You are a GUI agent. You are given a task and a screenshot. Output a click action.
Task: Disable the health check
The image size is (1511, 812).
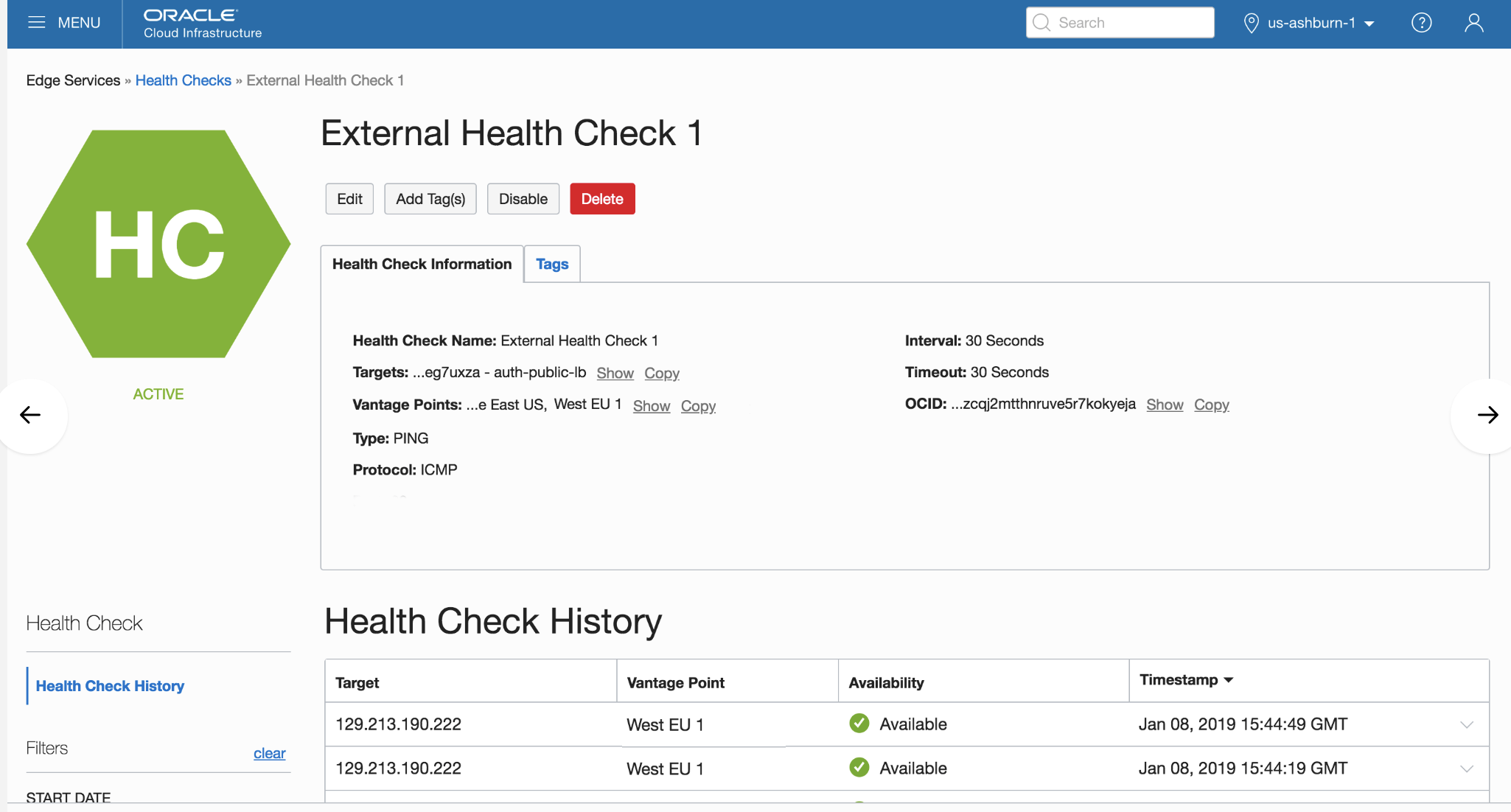coord(523,199)
